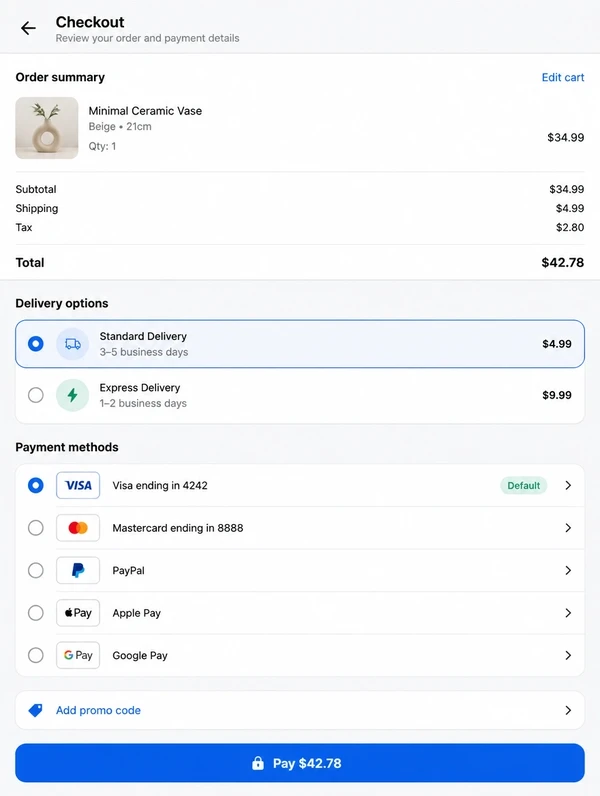Expand Visa card details chevron

point(568,485)
